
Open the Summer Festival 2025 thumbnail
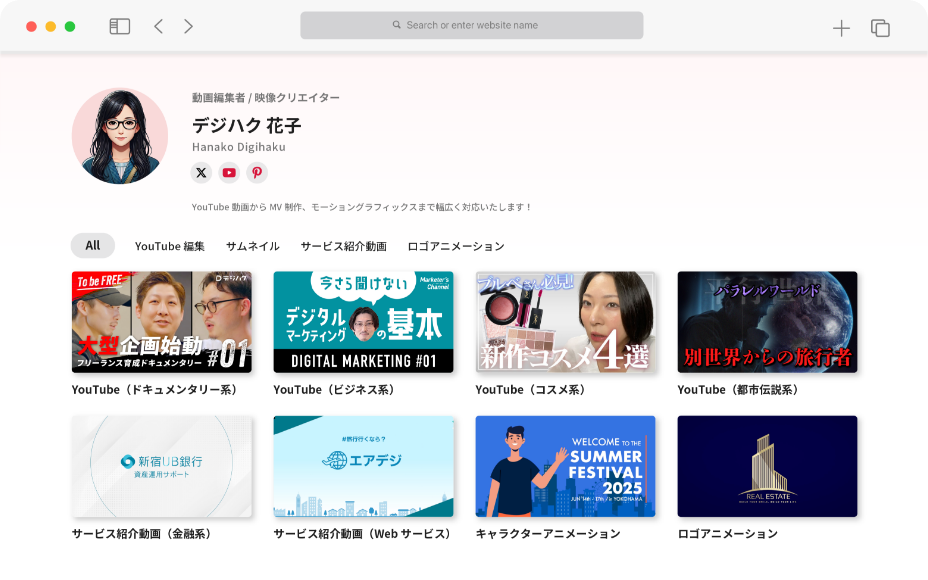point(565,466)
